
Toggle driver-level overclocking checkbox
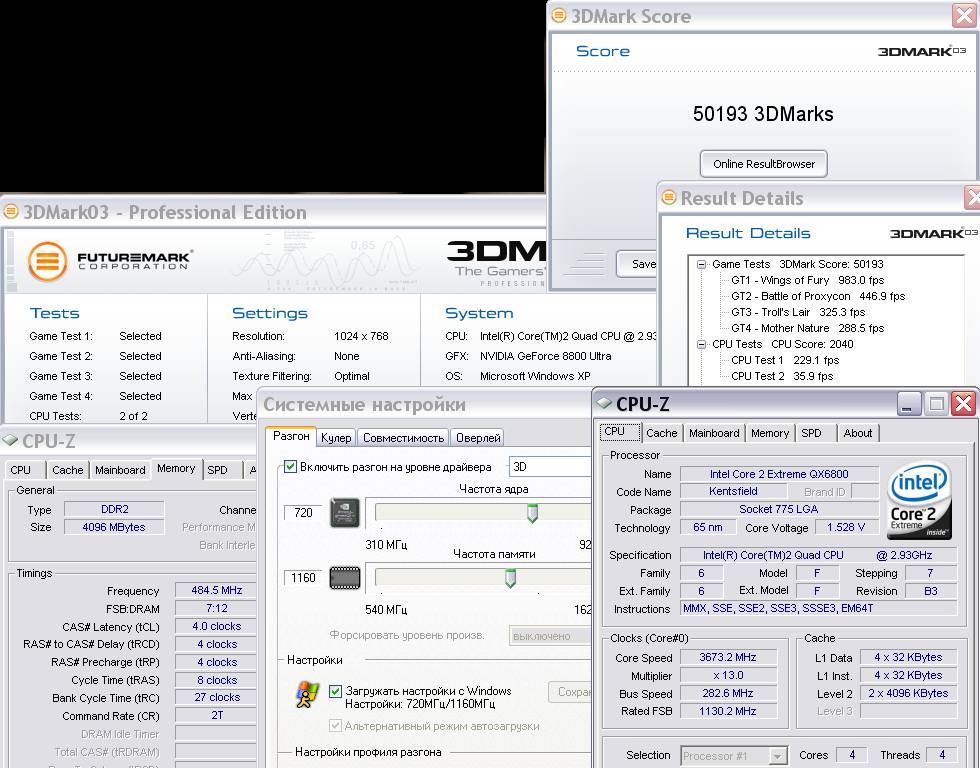[x=290, y=466]
